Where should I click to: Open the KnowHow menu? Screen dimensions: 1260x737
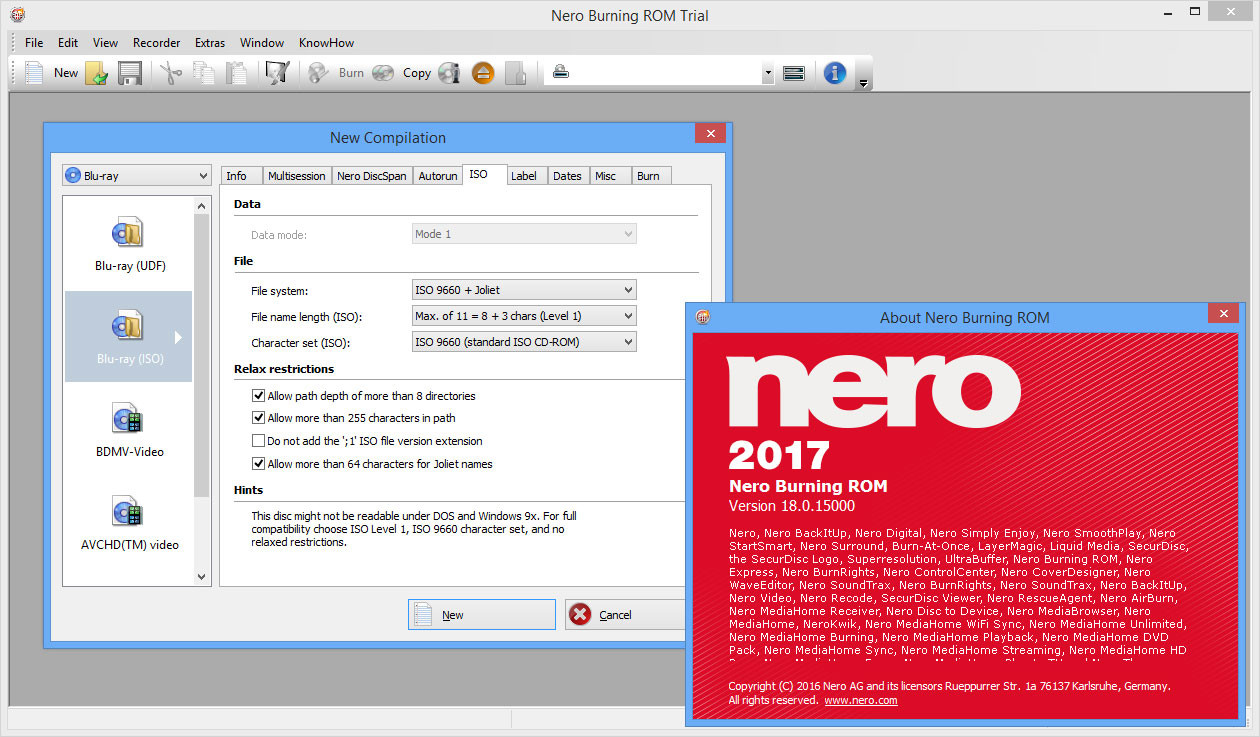[x=327, y=43]
